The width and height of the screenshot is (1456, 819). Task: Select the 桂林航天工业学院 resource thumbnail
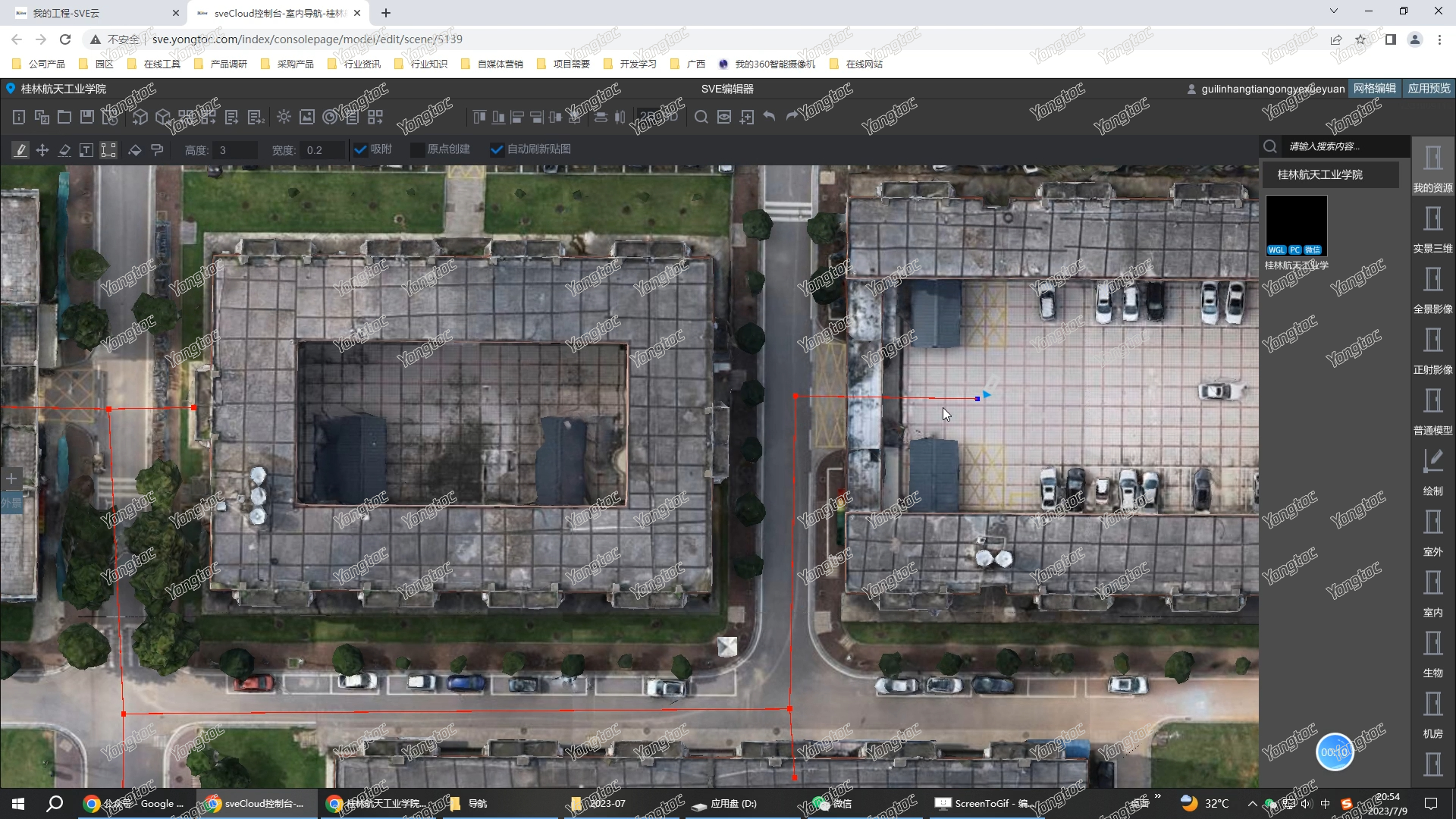click(x=1297, y=226)
